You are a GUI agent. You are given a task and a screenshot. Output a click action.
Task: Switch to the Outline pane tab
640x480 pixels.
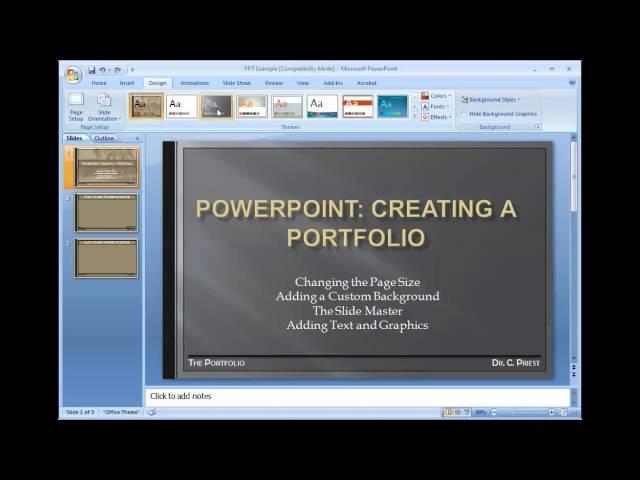tap(104, 138)
